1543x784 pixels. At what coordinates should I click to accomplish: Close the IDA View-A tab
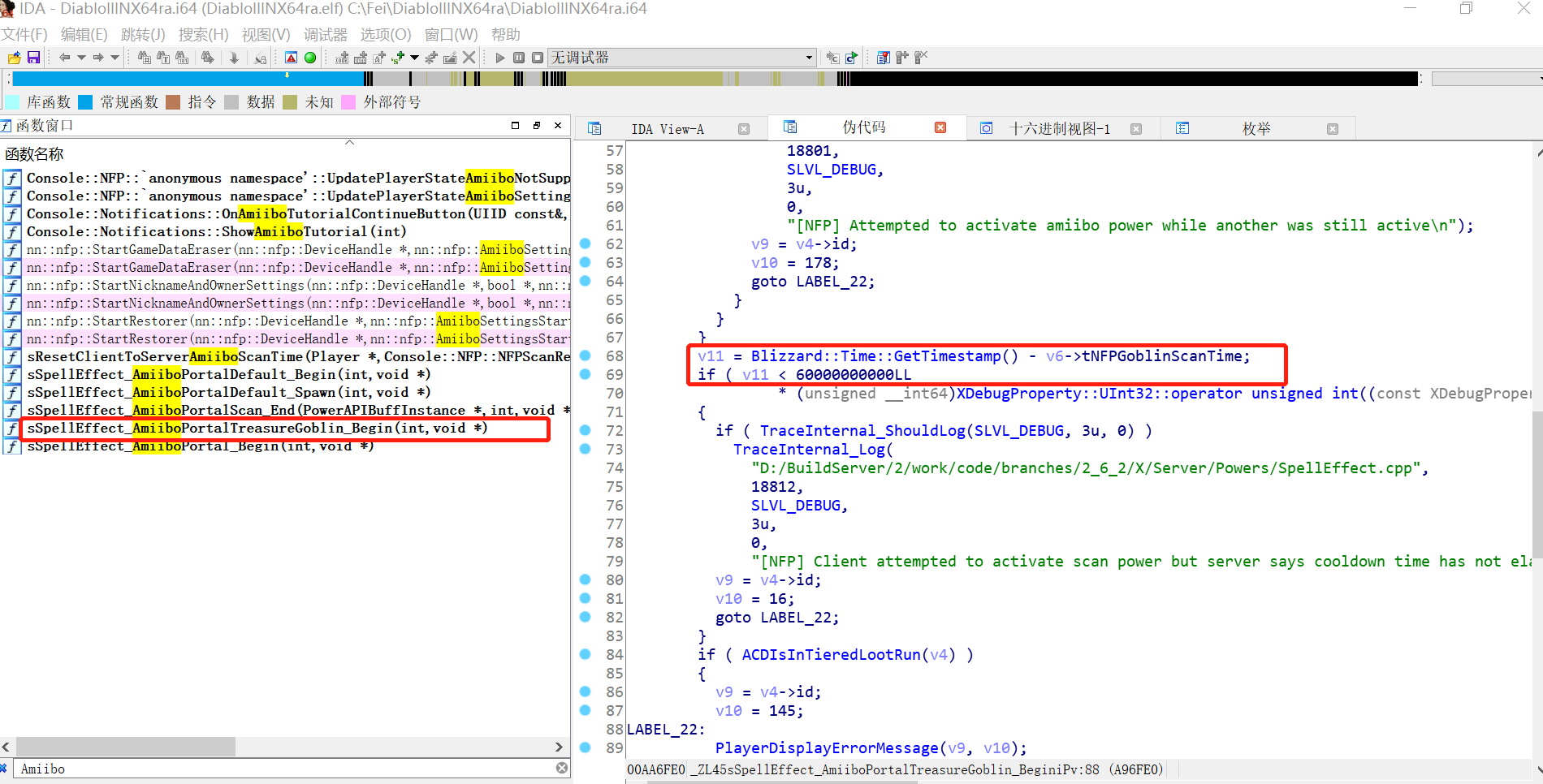(744, 129)
